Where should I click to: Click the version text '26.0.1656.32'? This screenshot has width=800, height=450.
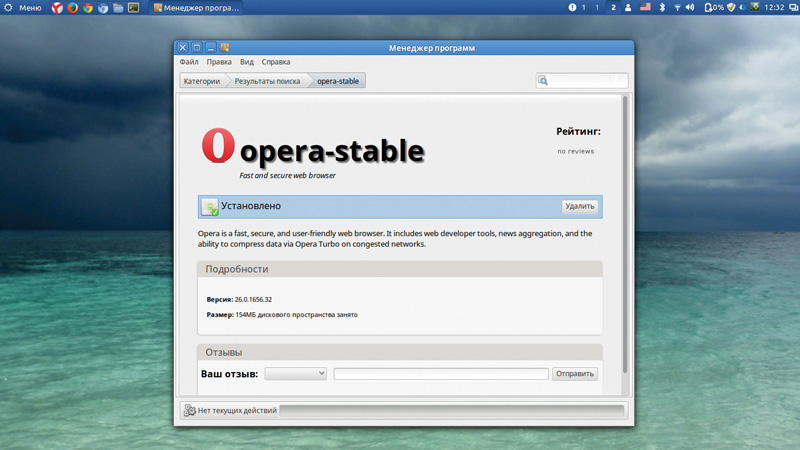[253, 299]
